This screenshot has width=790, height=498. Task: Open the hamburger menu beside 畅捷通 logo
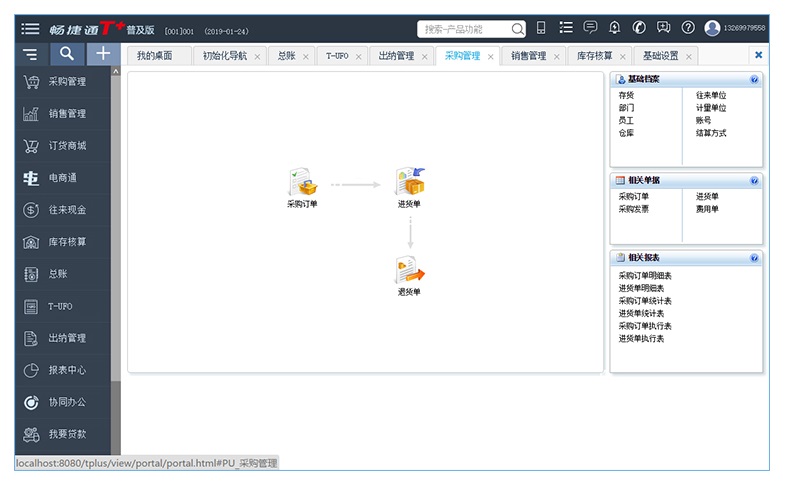[30, 29]
